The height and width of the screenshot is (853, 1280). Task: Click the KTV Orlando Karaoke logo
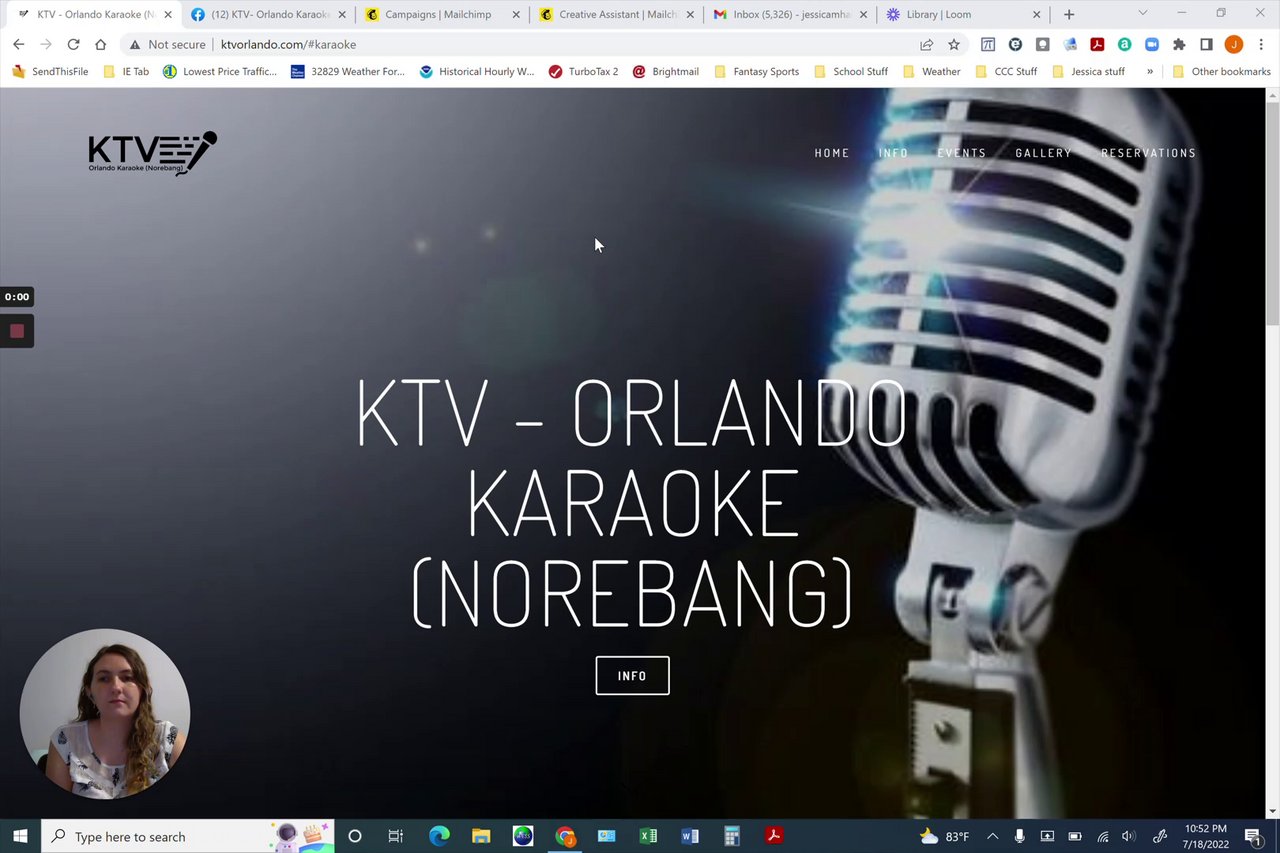152,153
